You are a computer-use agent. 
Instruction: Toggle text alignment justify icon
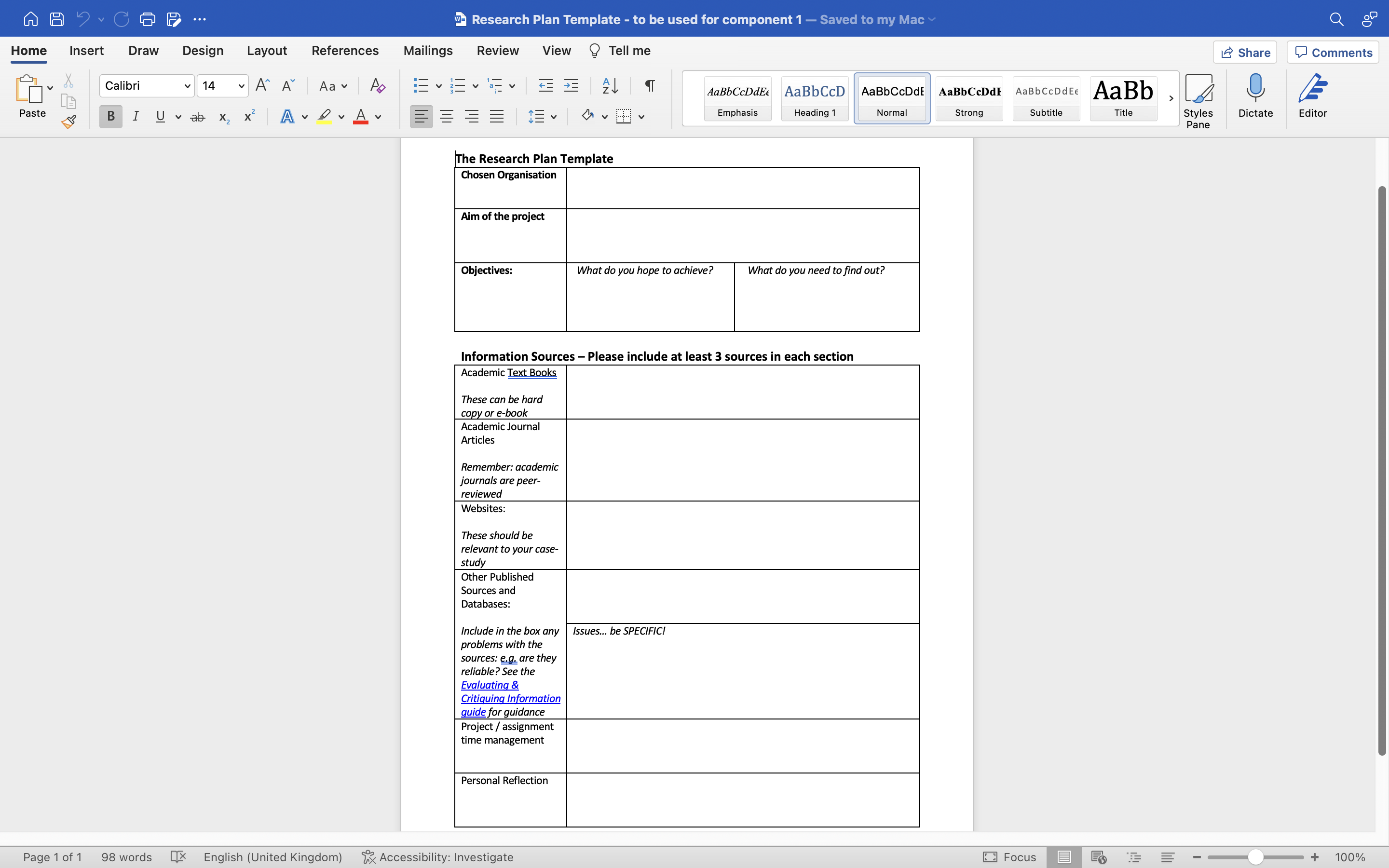497,118
